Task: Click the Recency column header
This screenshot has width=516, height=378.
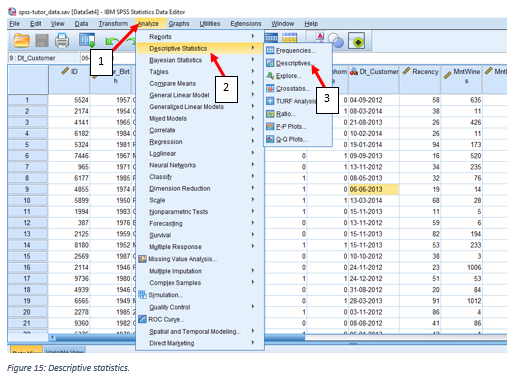Action: 420,79
